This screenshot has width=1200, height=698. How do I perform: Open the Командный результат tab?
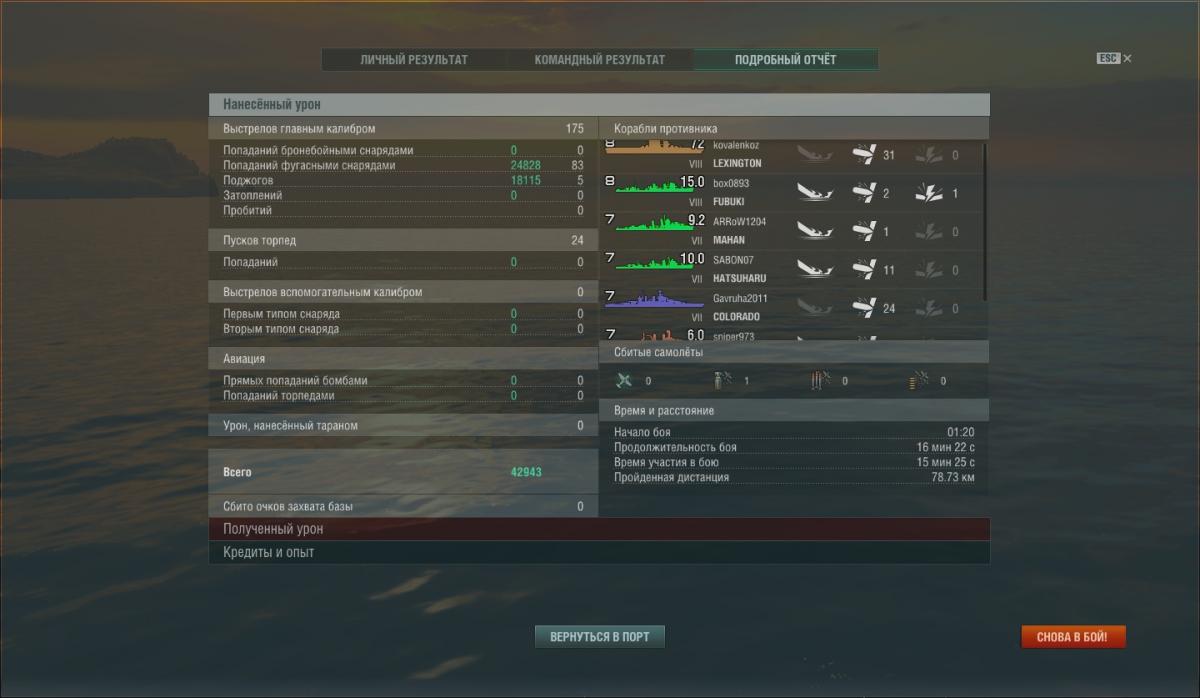click(x=600, y=60)
